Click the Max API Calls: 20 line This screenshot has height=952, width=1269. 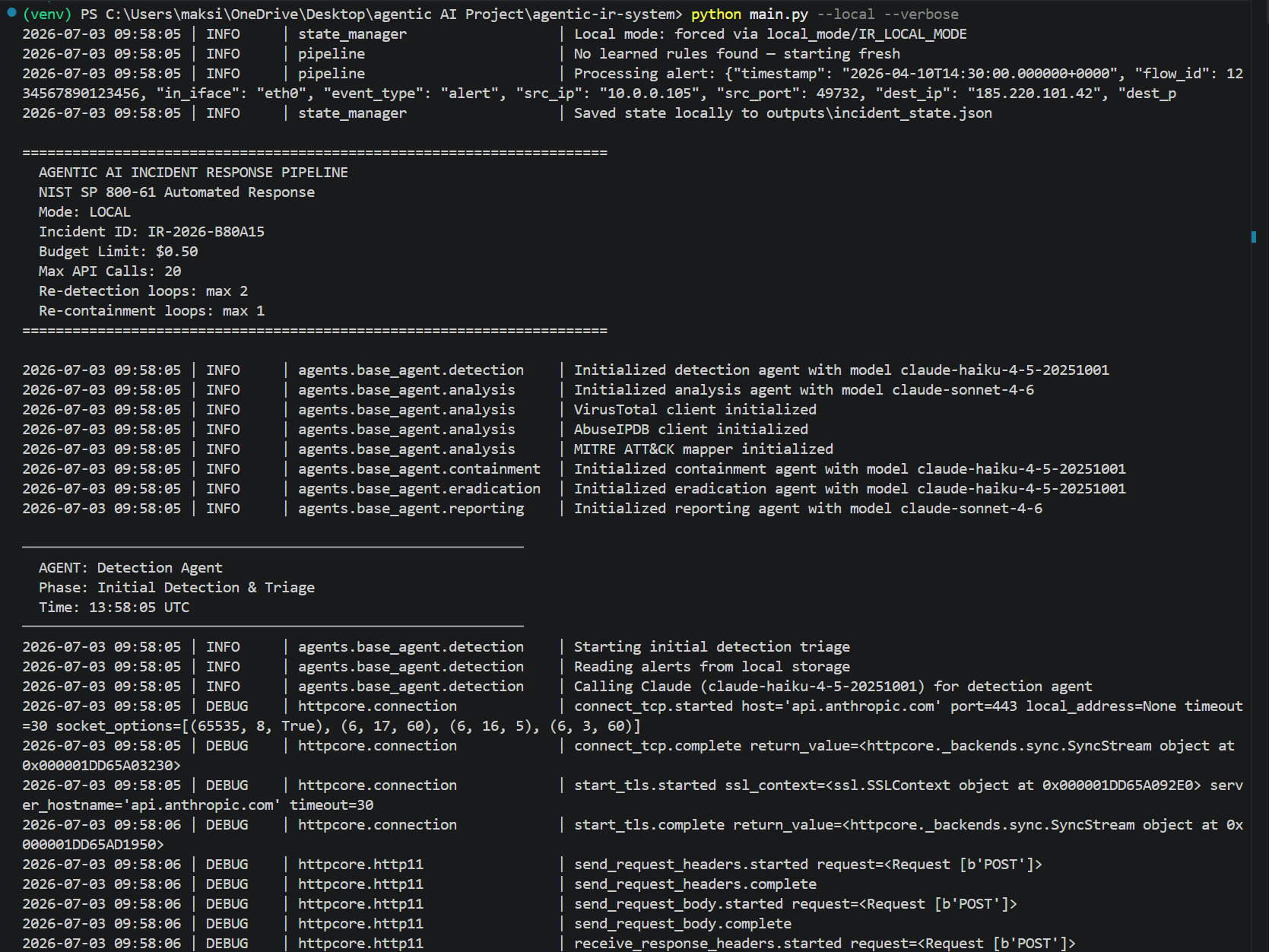pos(109,271)
